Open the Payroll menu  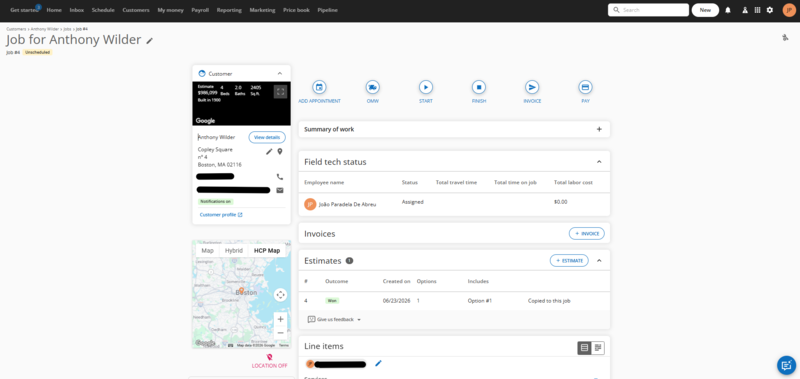[x=200, y=10]
